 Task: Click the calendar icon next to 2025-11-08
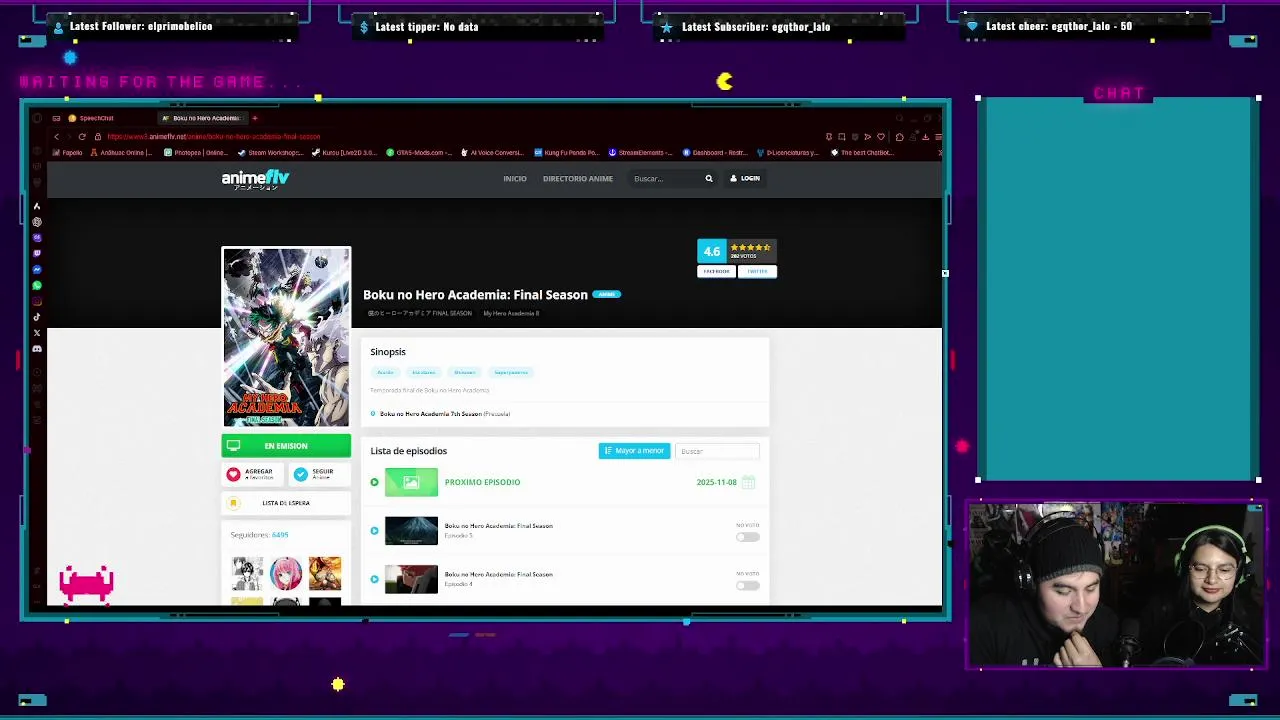point(748,482)
